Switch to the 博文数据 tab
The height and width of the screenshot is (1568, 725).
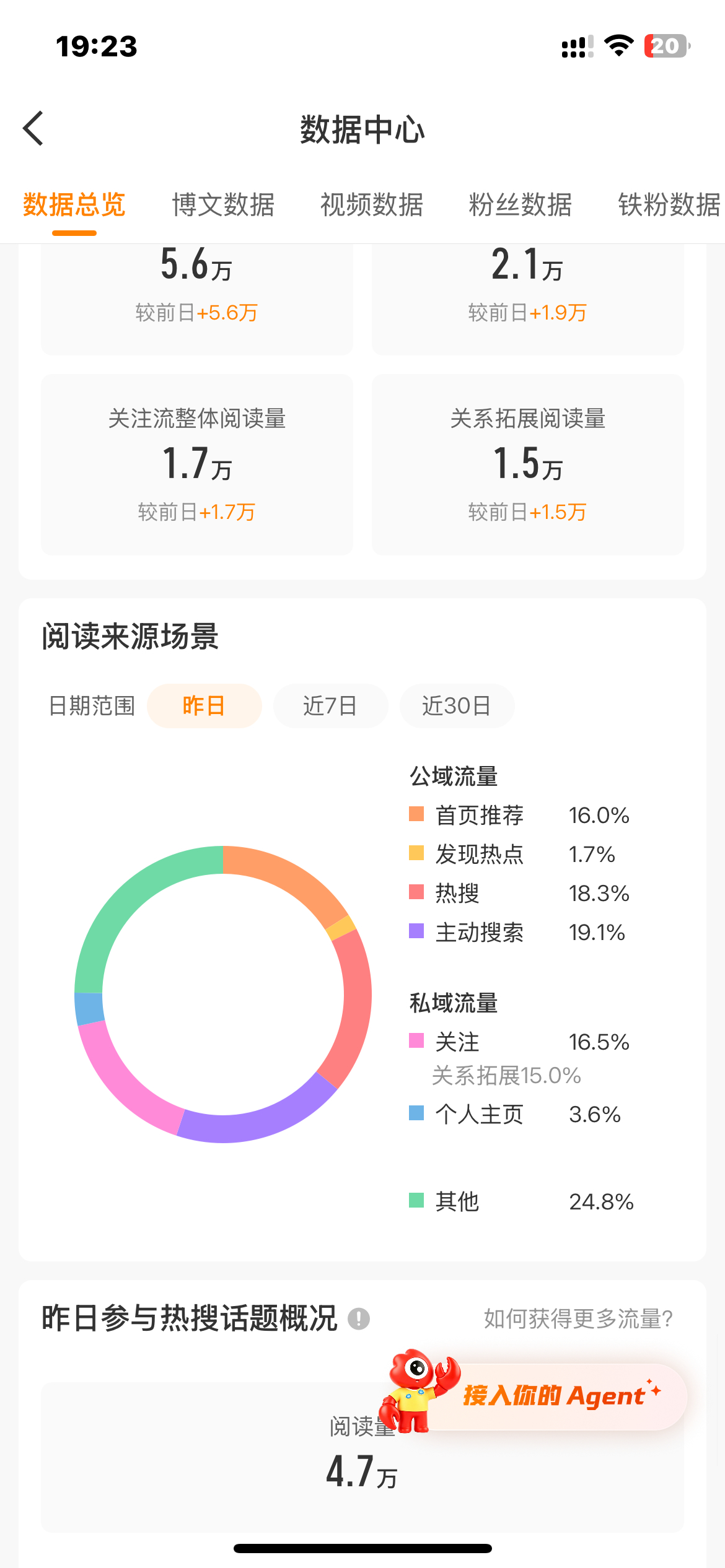223,205
